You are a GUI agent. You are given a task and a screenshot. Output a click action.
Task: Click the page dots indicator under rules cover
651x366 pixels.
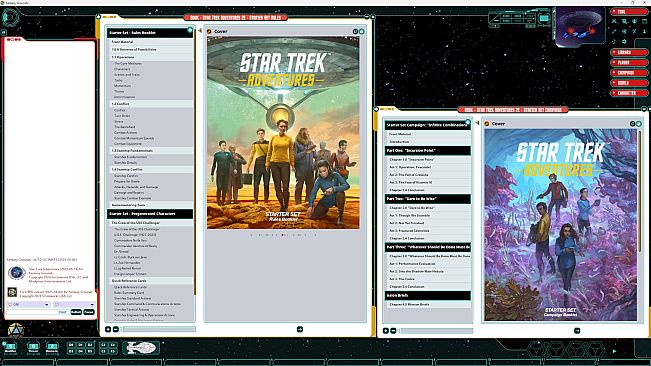tap(283, 235)
